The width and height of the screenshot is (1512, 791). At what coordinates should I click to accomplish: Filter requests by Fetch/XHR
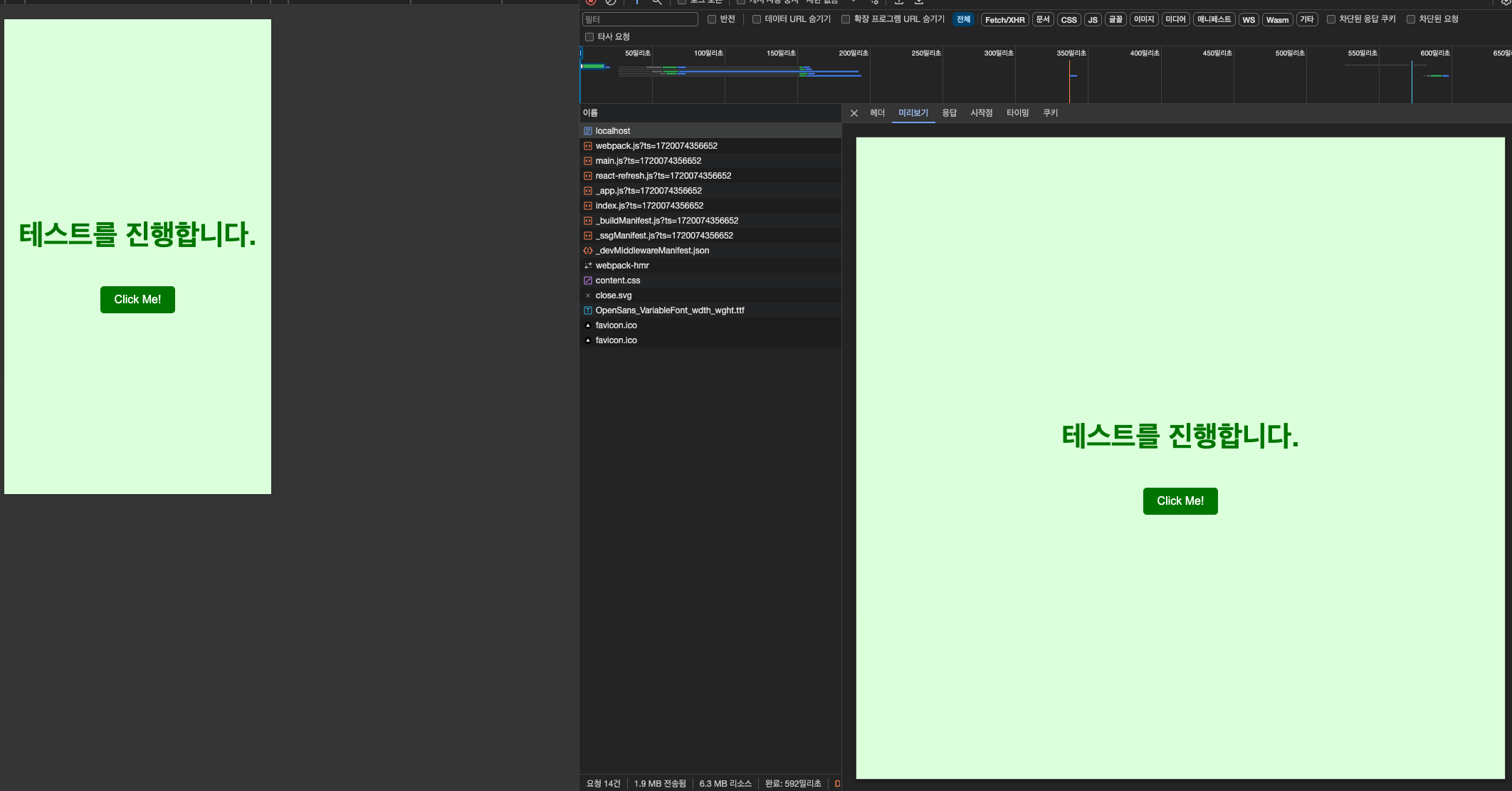pyautogui.click(x=1004, y=20)
